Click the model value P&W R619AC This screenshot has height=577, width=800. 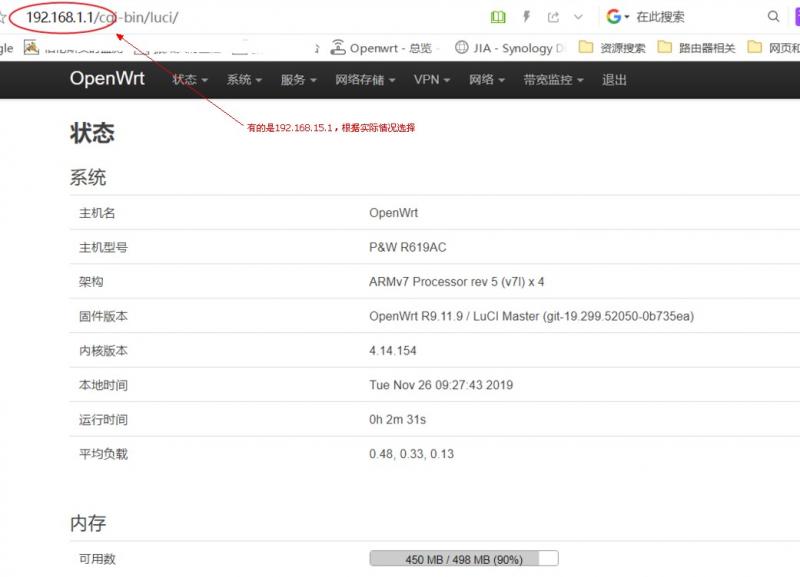pos(408,247)
